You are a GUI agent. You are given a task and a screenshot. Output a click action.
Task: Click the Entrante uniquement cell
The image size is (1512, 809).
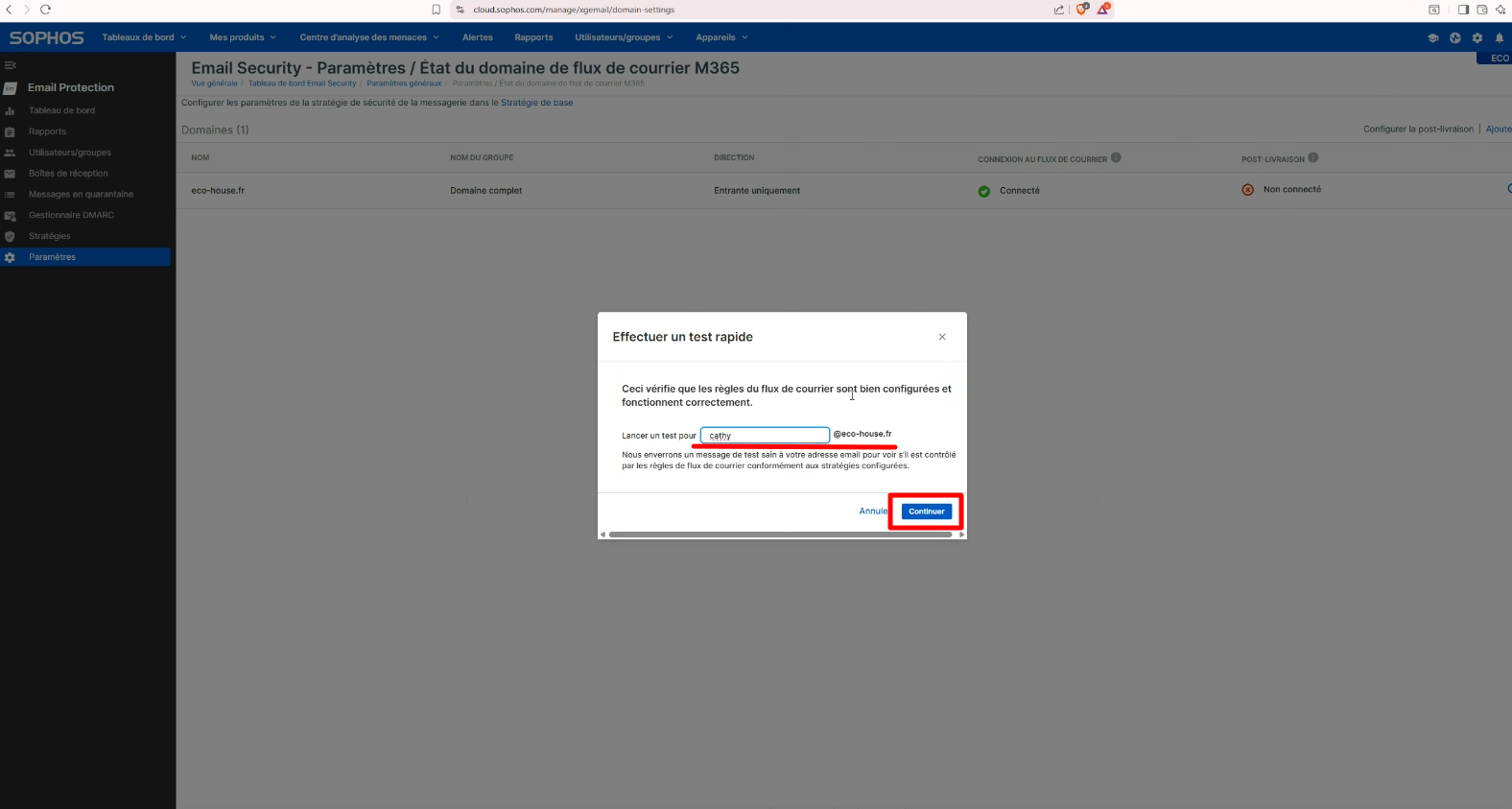pos(757,190)
